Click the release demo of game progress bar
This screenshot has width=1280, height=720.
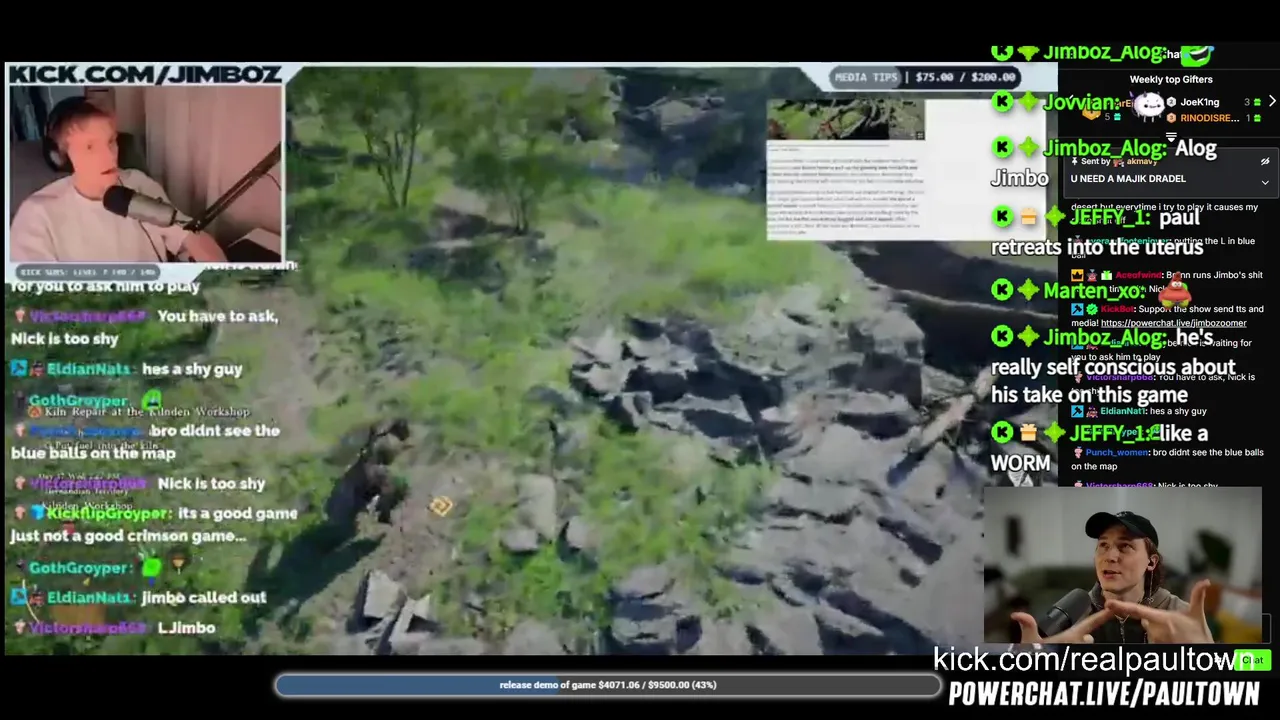coord(608,685)
